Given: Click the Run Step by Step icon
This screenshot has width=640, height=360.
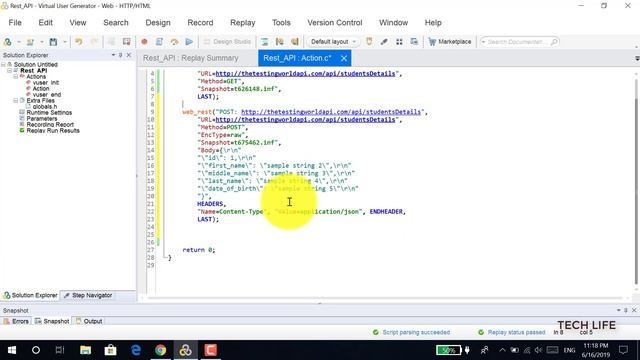Looking at the screenshot, I should [x=174, y=42].
